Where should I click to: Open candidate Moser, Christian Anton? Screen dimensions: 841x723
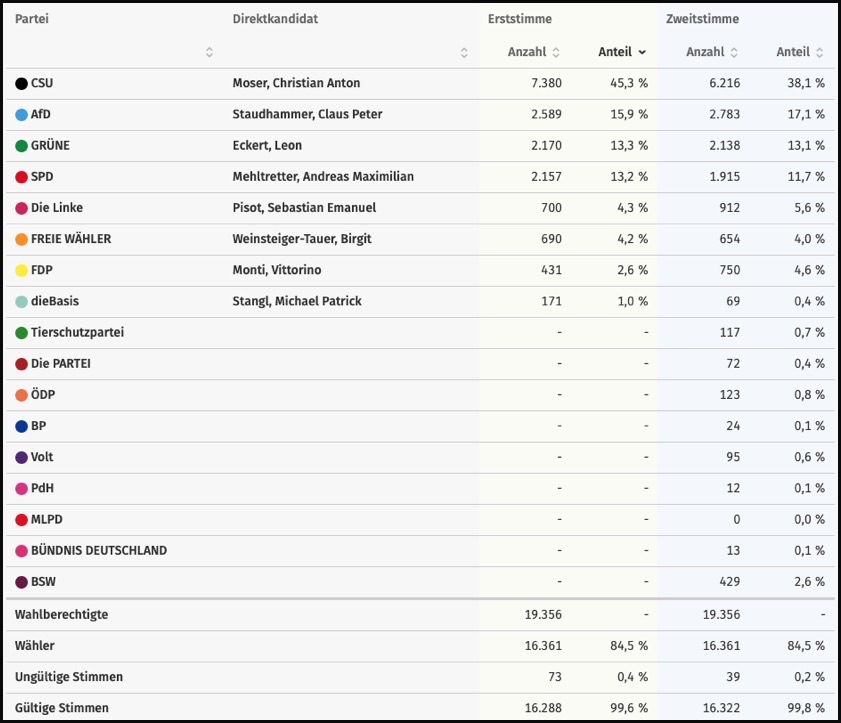296,83
